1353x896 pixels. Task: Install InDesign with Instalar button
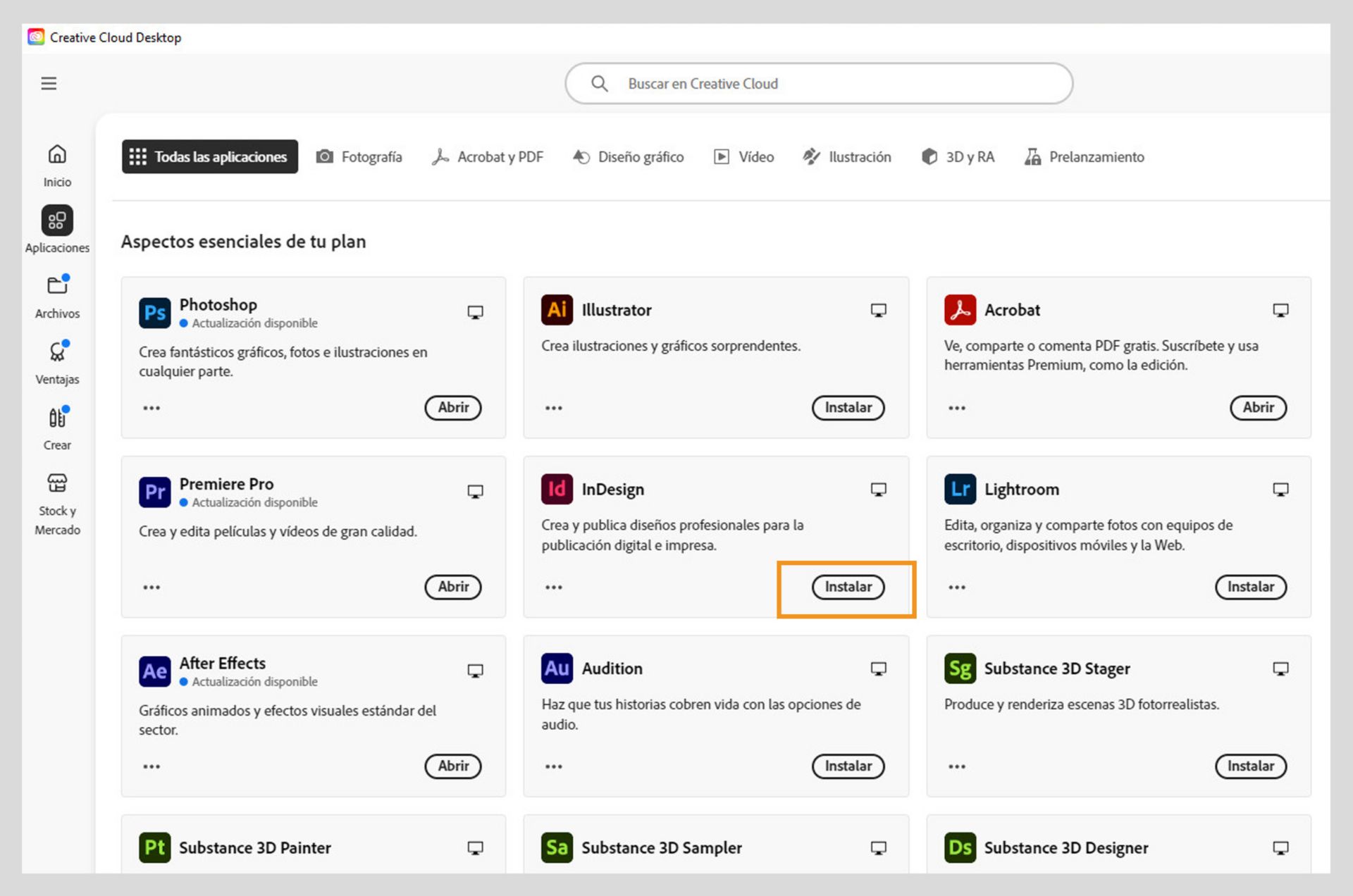848,587
